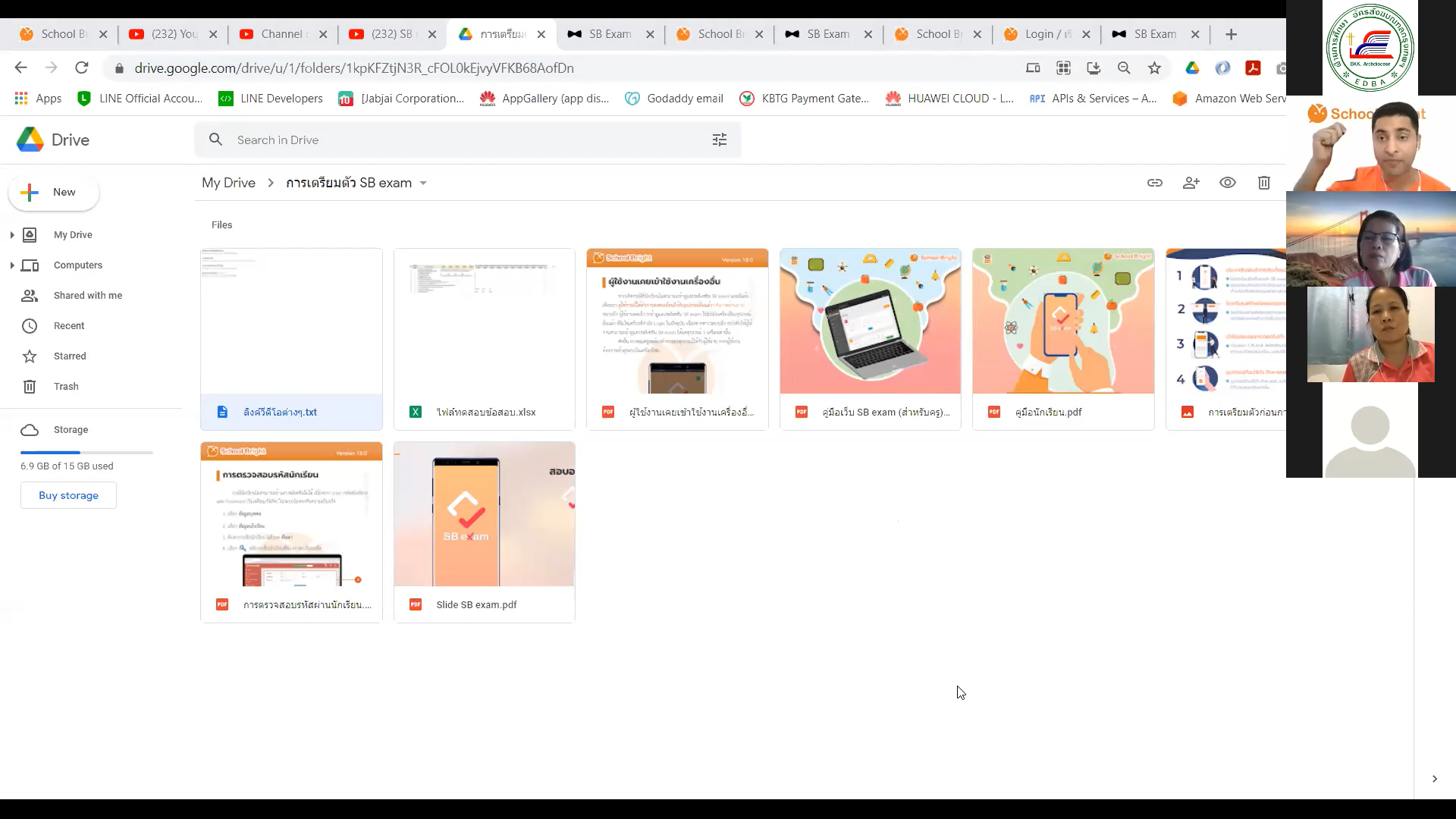Go back with browser back arrow
This screenshot has width=1456, height=819.
click(x=20, y=67)
